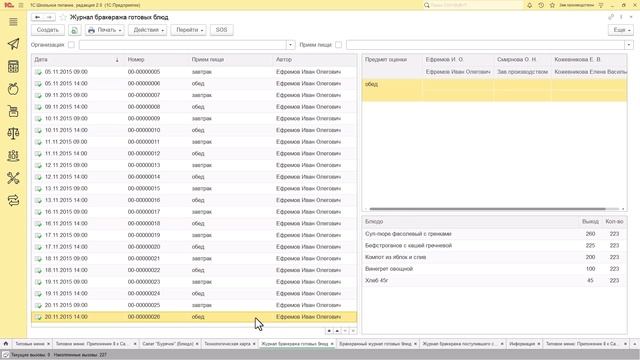
Task: Select dish Бефстроганов с кашей гречневой
Action: pyautogui.click(x=494, y=246)
